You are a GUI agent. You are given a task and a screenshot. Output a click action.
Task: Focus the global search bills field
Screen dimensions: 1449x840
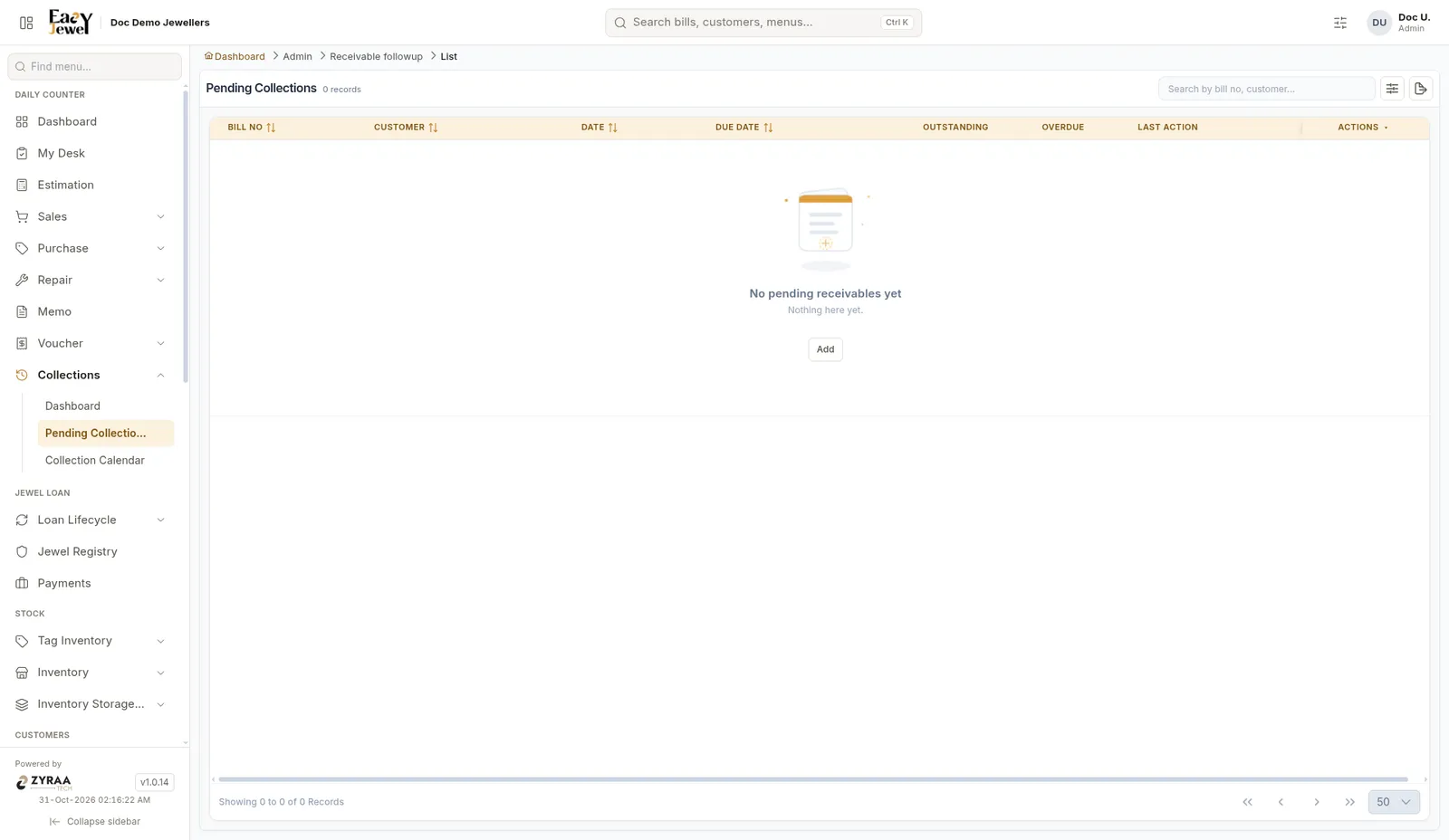[x=763, y=23]
